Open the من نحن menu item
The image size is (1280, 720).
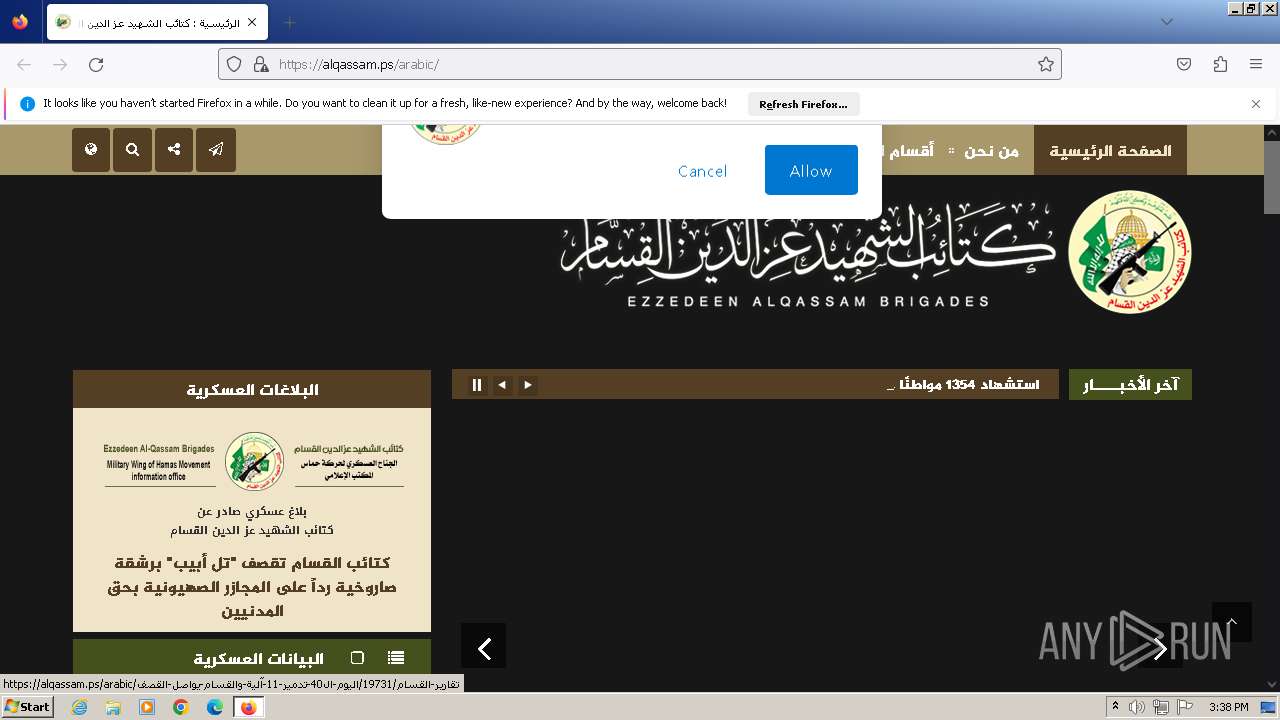click(991, 151)
